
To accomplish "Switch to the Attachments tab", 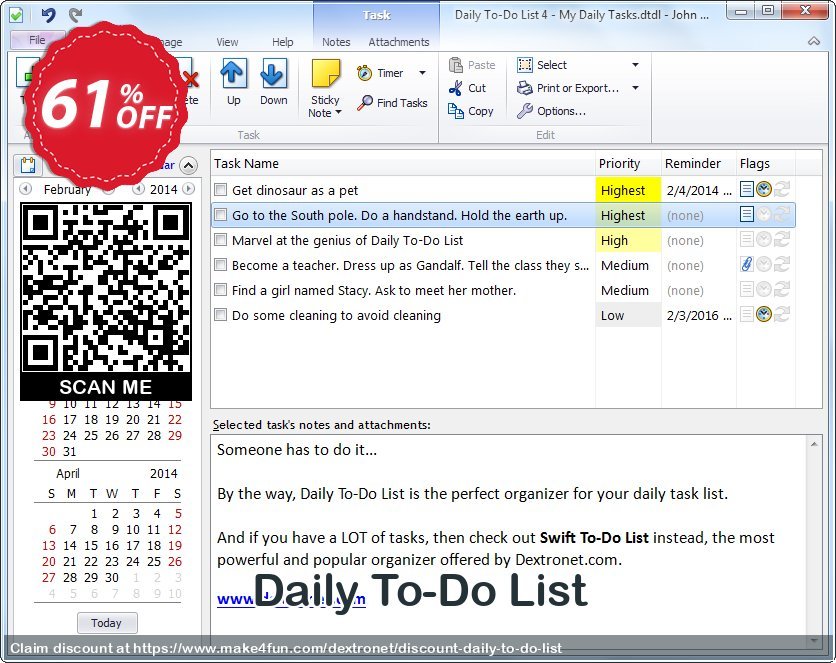I will [398, 42].
